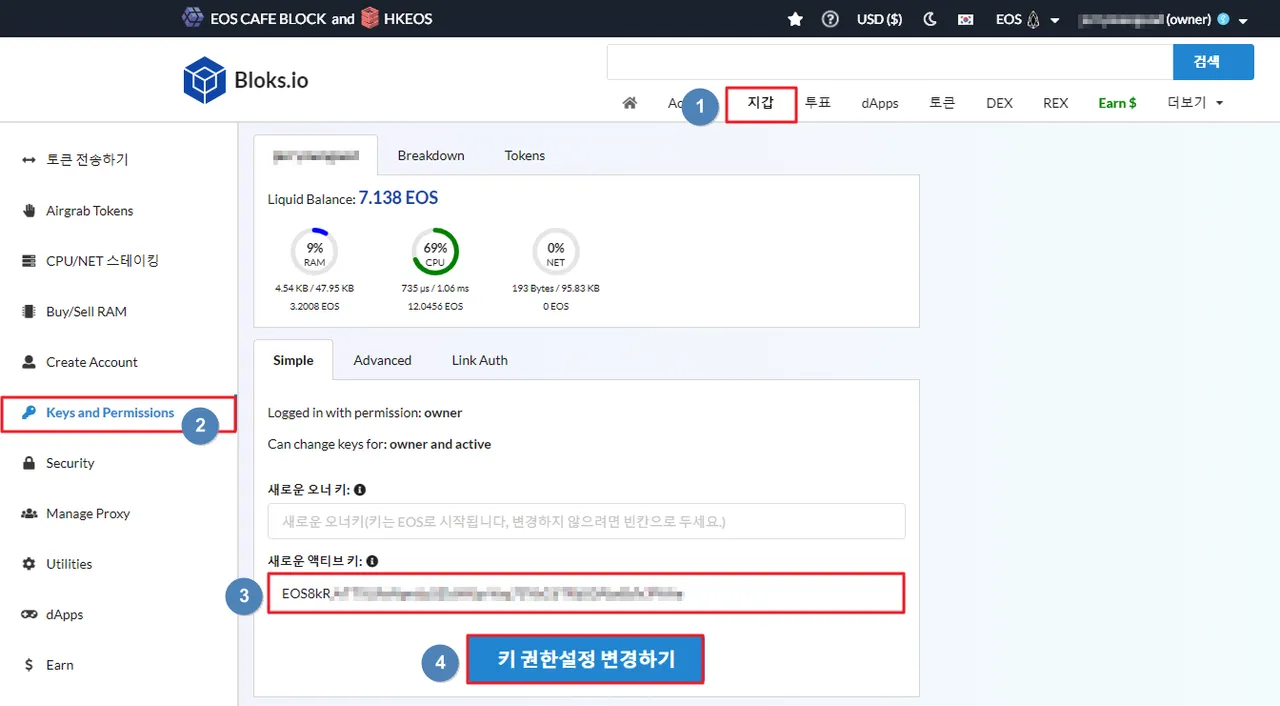Click the star favorites icon in top bar
Viewport: 1280px width, 706px height.
tap(795, 19)
